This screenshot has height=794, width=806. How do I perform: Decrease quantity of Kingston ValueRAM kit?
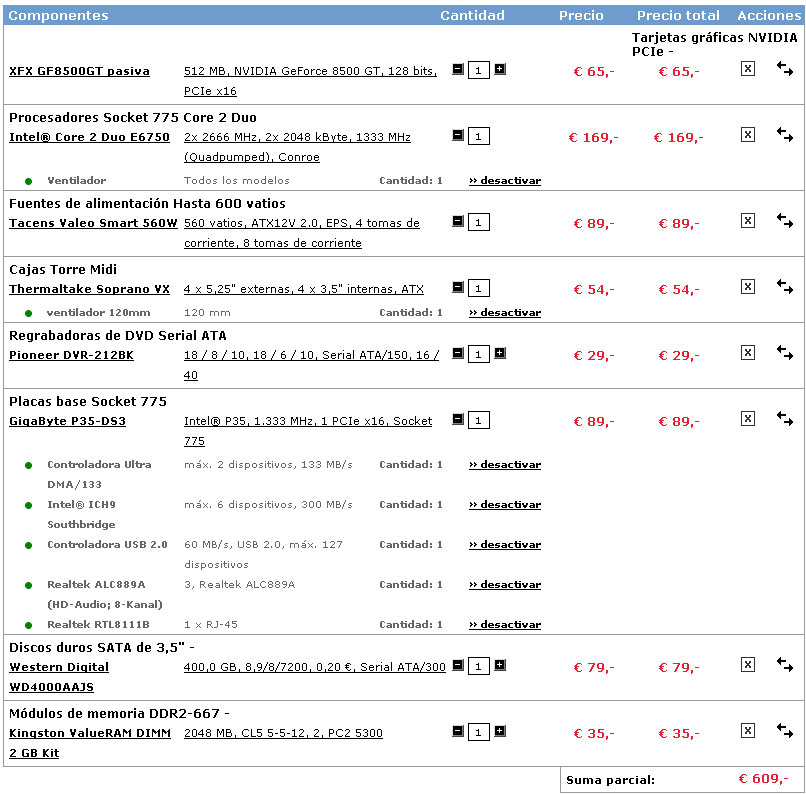coord(458,731)
